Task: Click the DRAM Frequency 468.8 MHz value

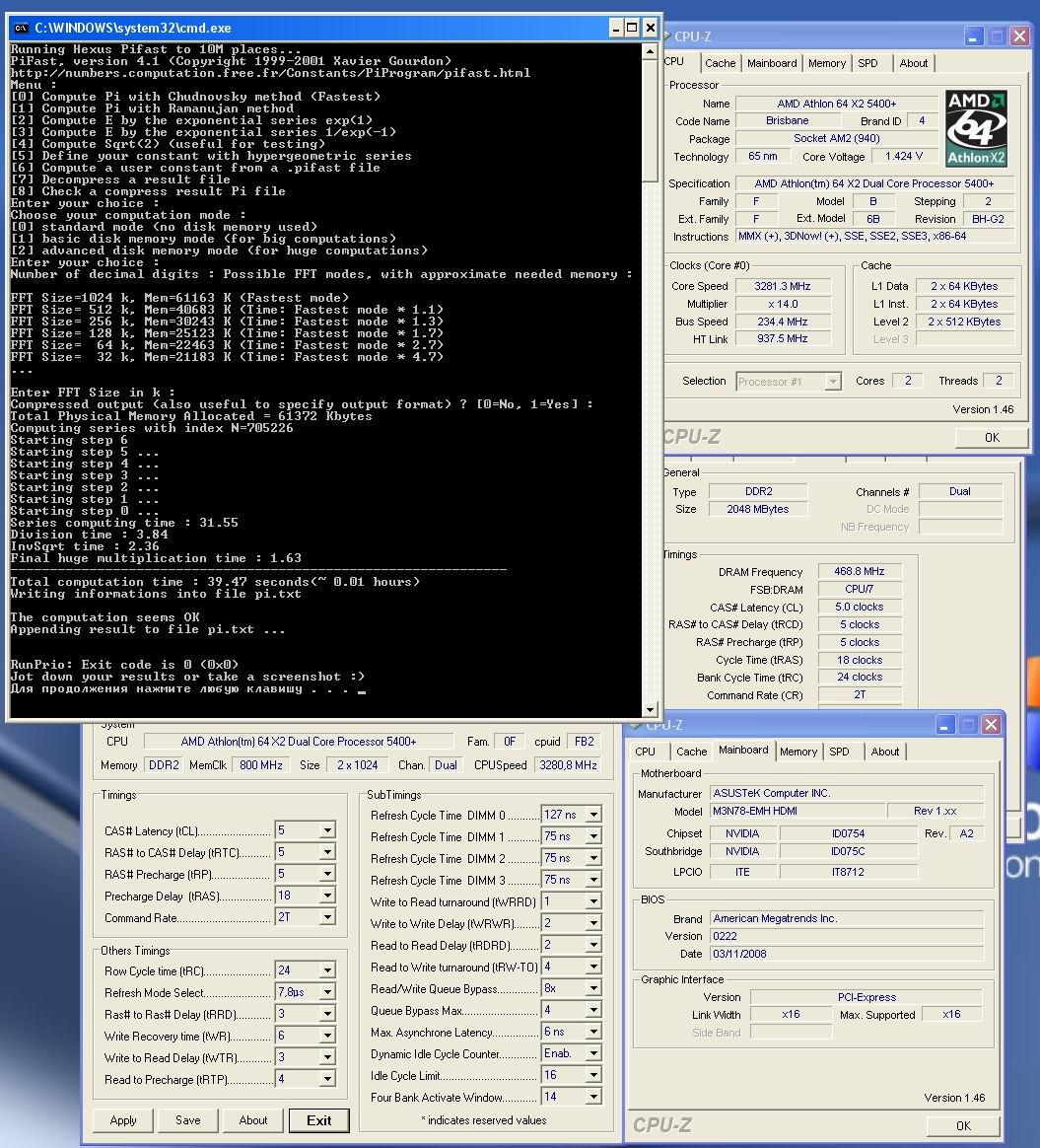Action: (860, 571)
